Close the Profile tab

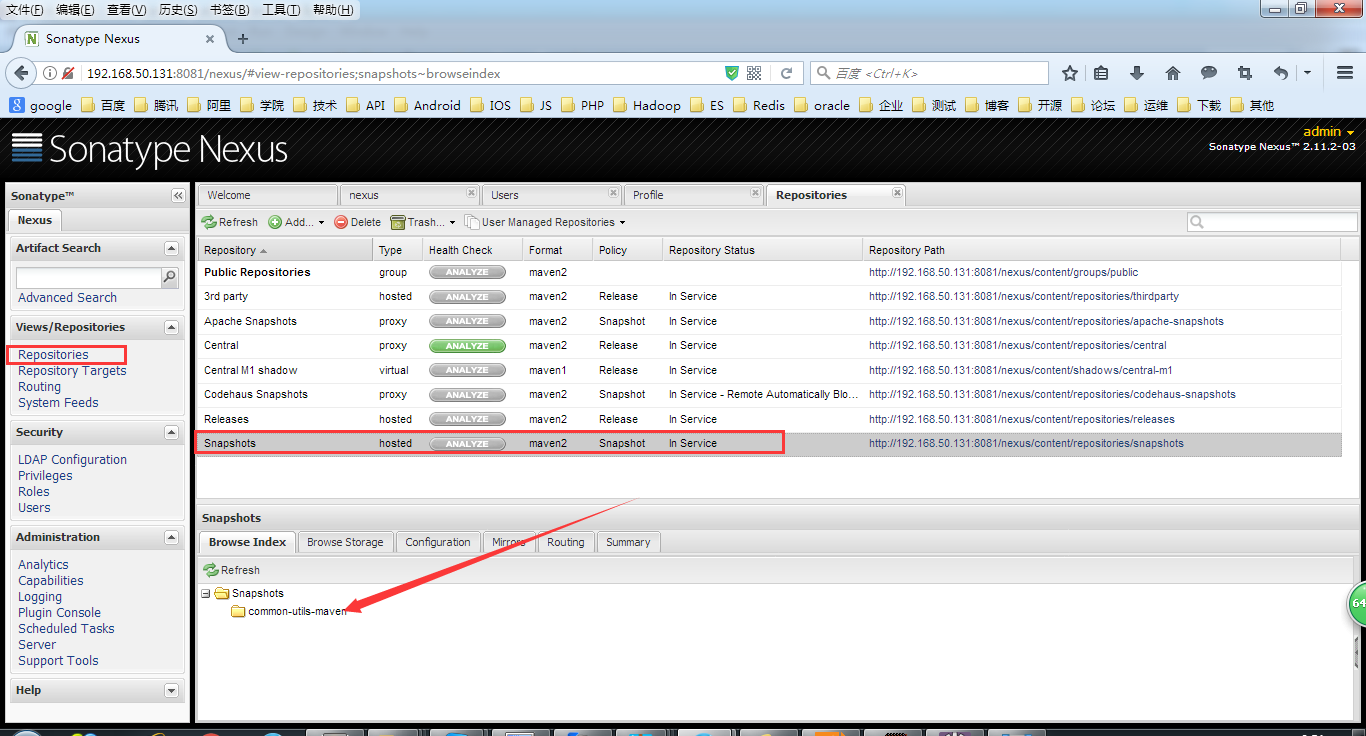tap(755, 193)
